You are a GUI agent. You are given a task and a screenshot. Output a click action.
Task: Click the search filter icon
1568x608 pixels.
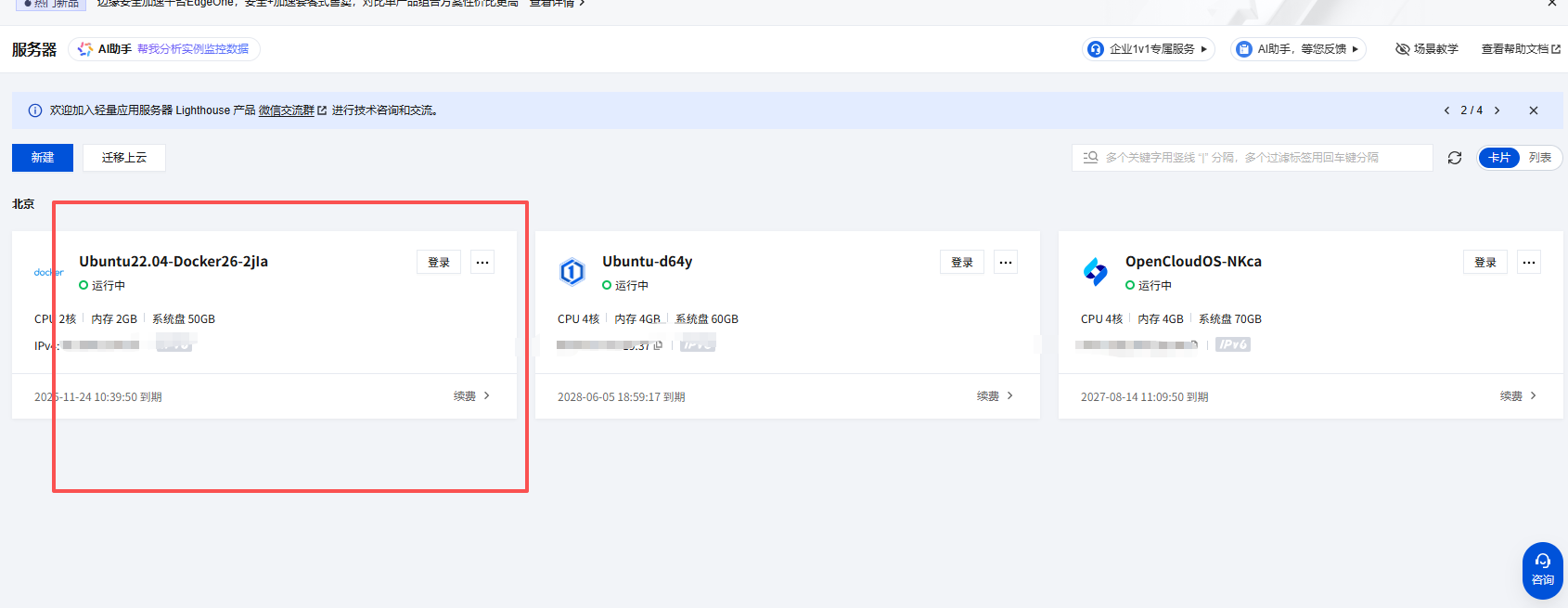1091,158
